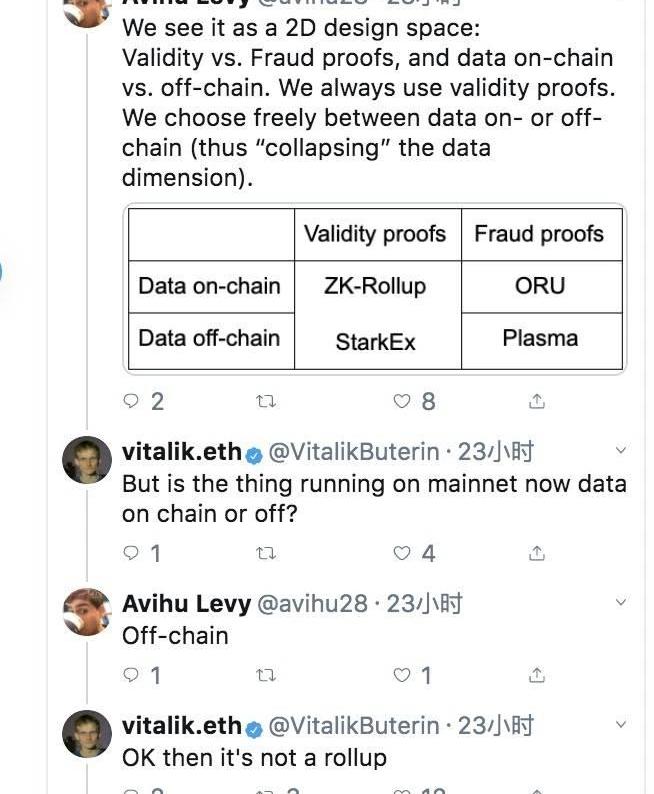
Task: Retweet Vitalik's mainnet data question
Action: [x=266, y=553]
